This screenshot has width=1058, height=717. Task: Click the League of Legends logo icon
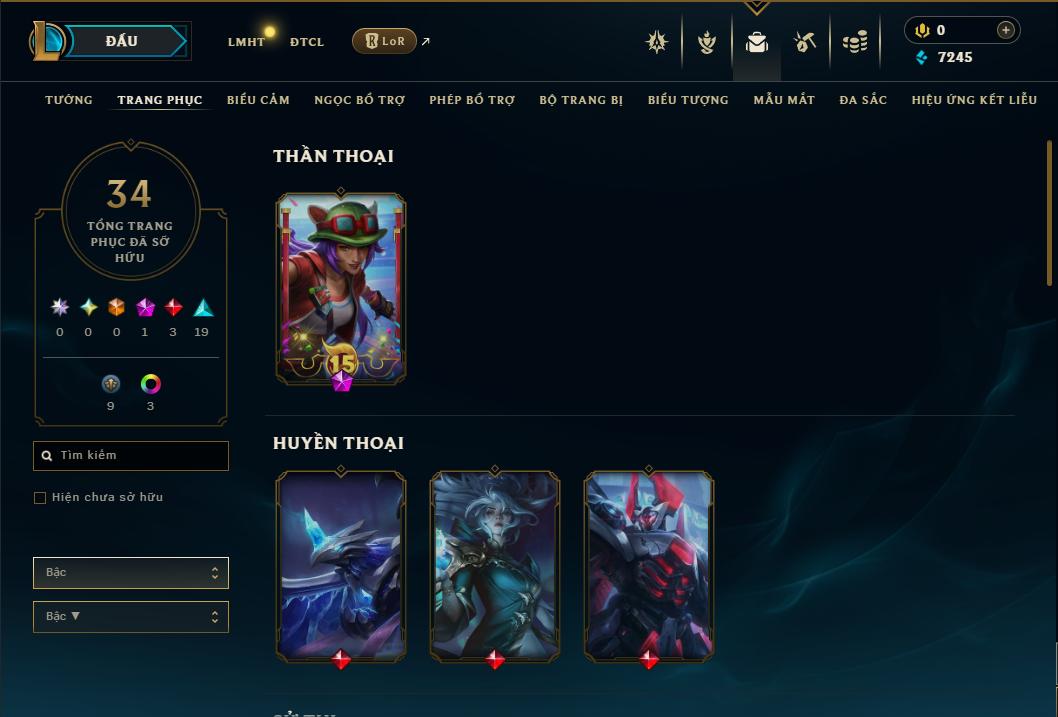pyautogui.click(x=46, y=40)
